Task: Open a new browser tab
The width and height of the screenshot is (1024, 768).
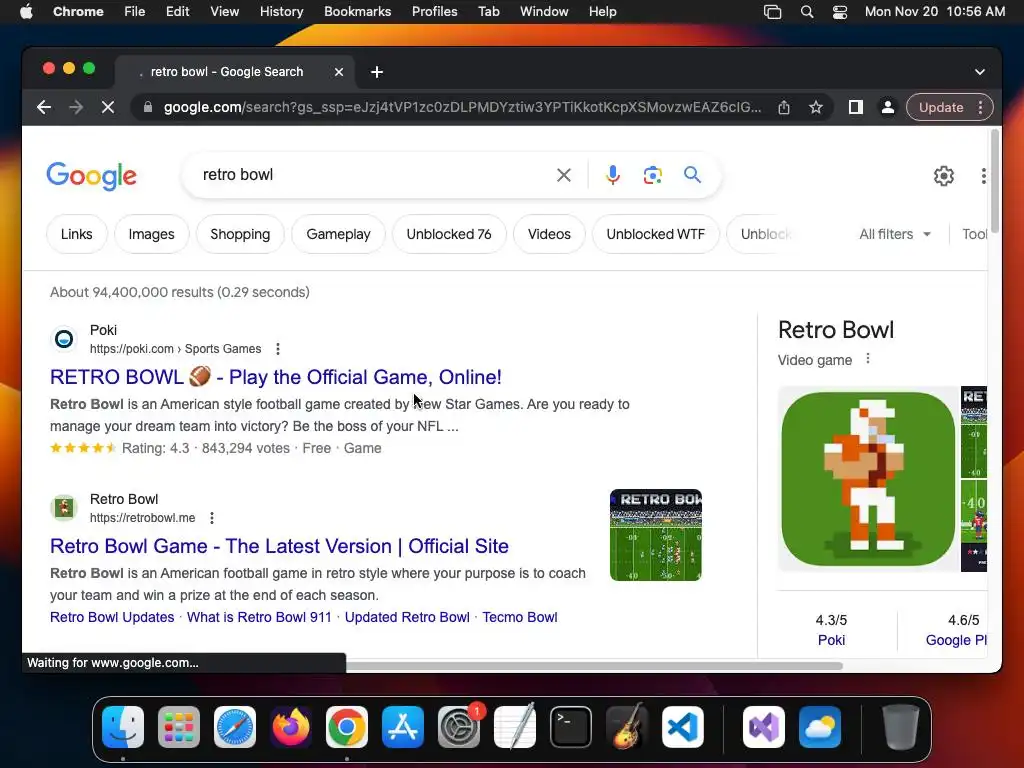Action: (x=377, y=72)
